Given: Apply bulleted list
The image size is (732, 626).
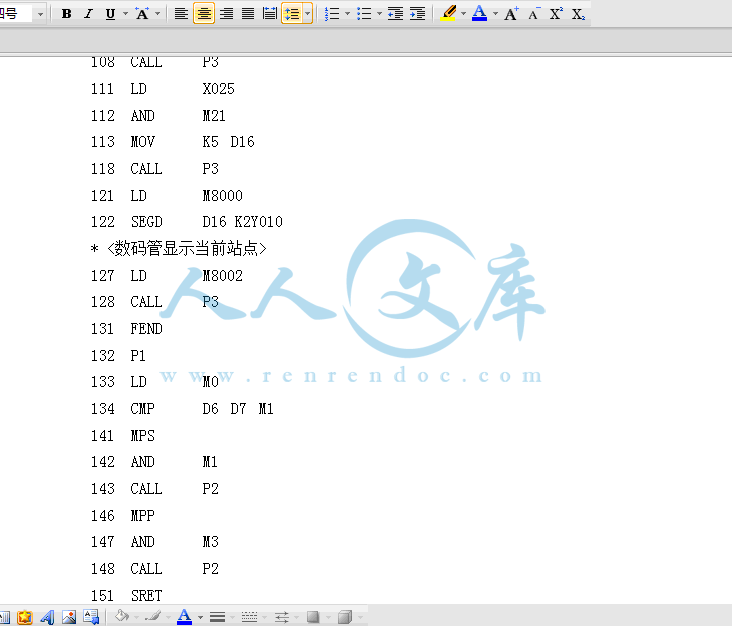Looking at the screenshot, I should coord(364,14).
